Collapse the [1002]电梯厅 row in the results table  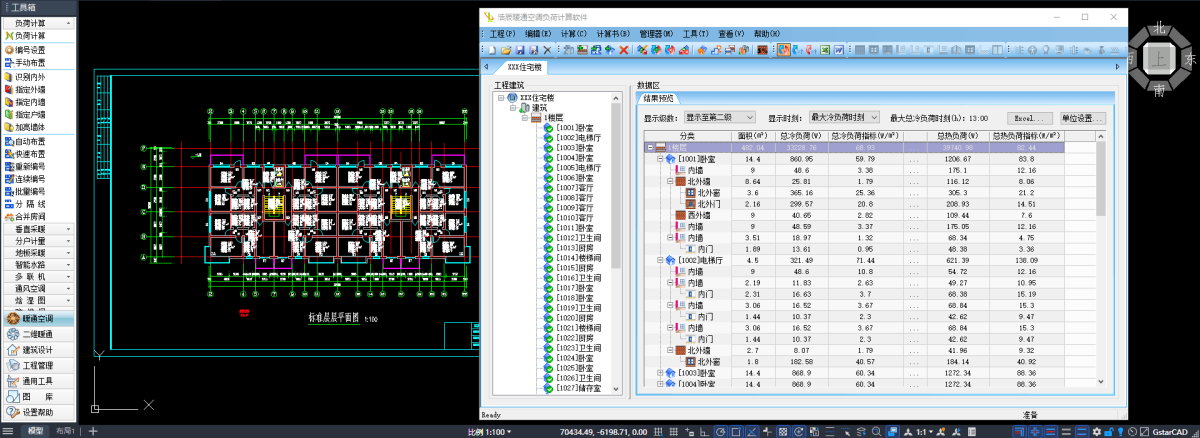pos(661,259)
